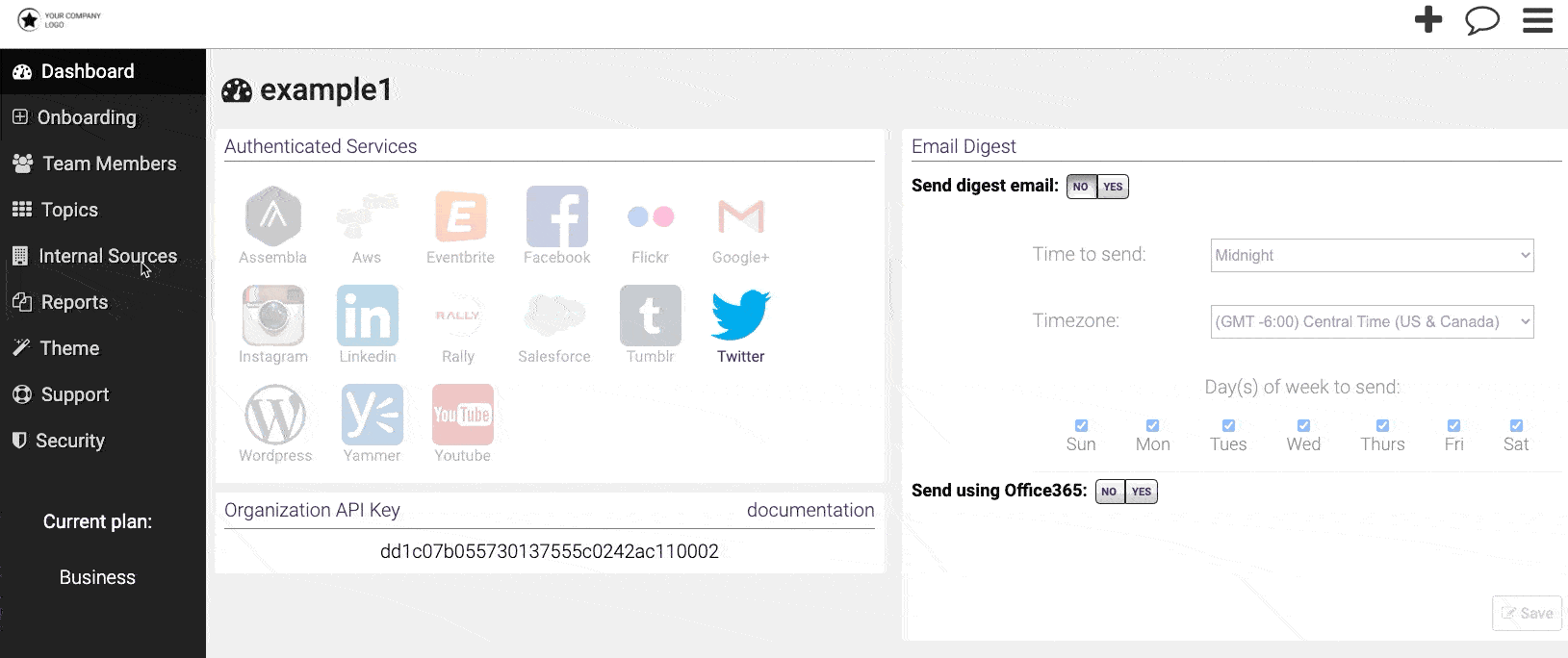This screenshot has width=1568, height=658.
Task: Click the Facebook service icon
Action: coord(557,216)
